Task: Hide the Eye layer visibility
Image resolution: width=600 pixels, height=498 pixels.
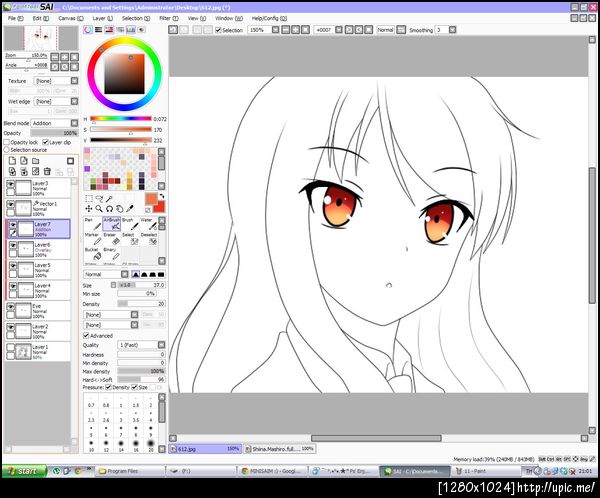Action: pos(10,307)
